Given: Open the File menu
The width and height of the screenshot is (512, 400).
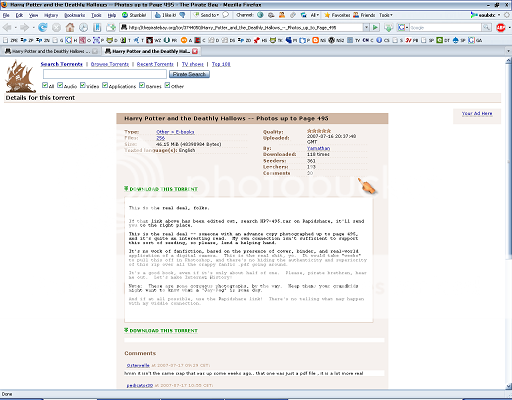Looking at the screenshot, I should [x=6, y=15].
